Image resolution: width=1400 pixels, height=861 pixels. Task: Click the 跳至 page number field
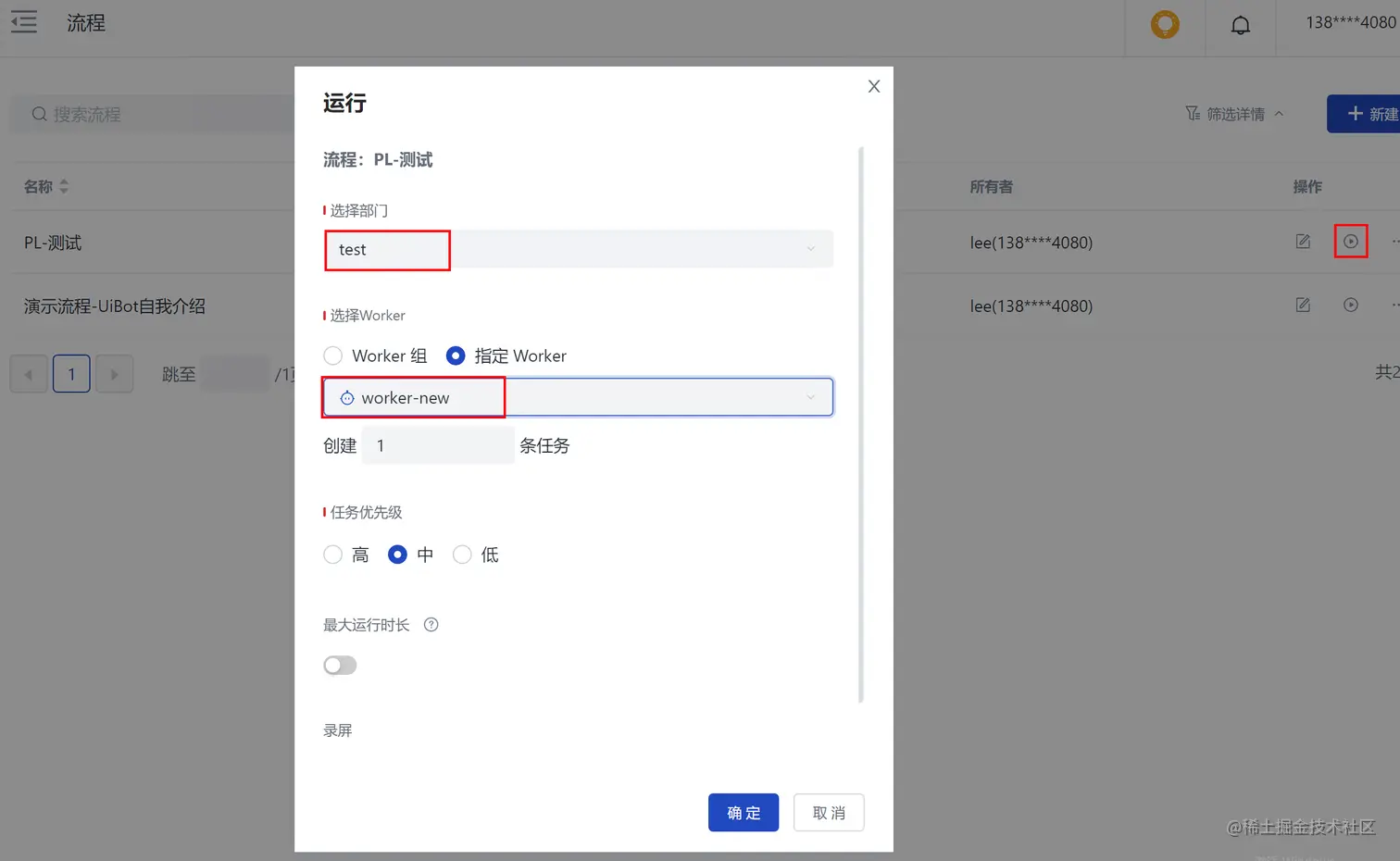click(235, 374)
